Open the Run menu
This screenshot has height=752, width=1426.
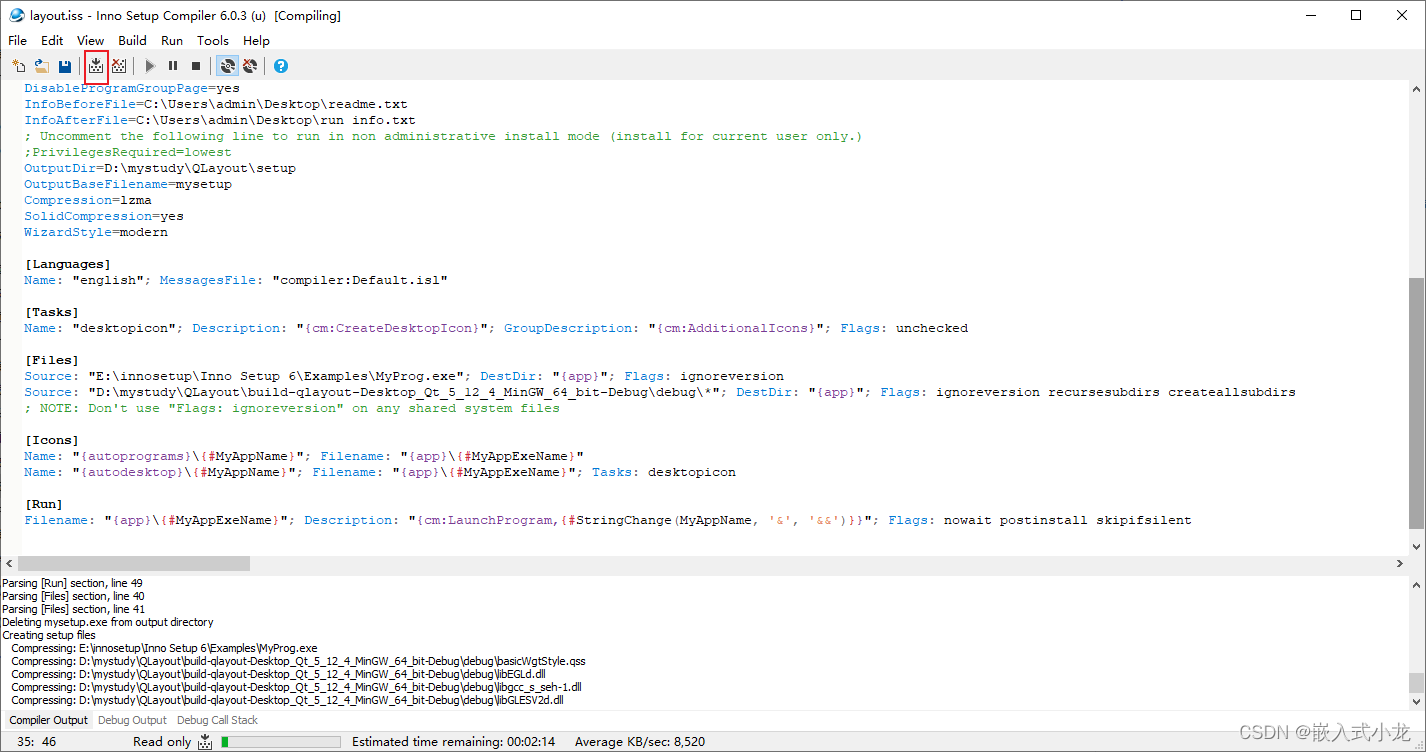172,41
